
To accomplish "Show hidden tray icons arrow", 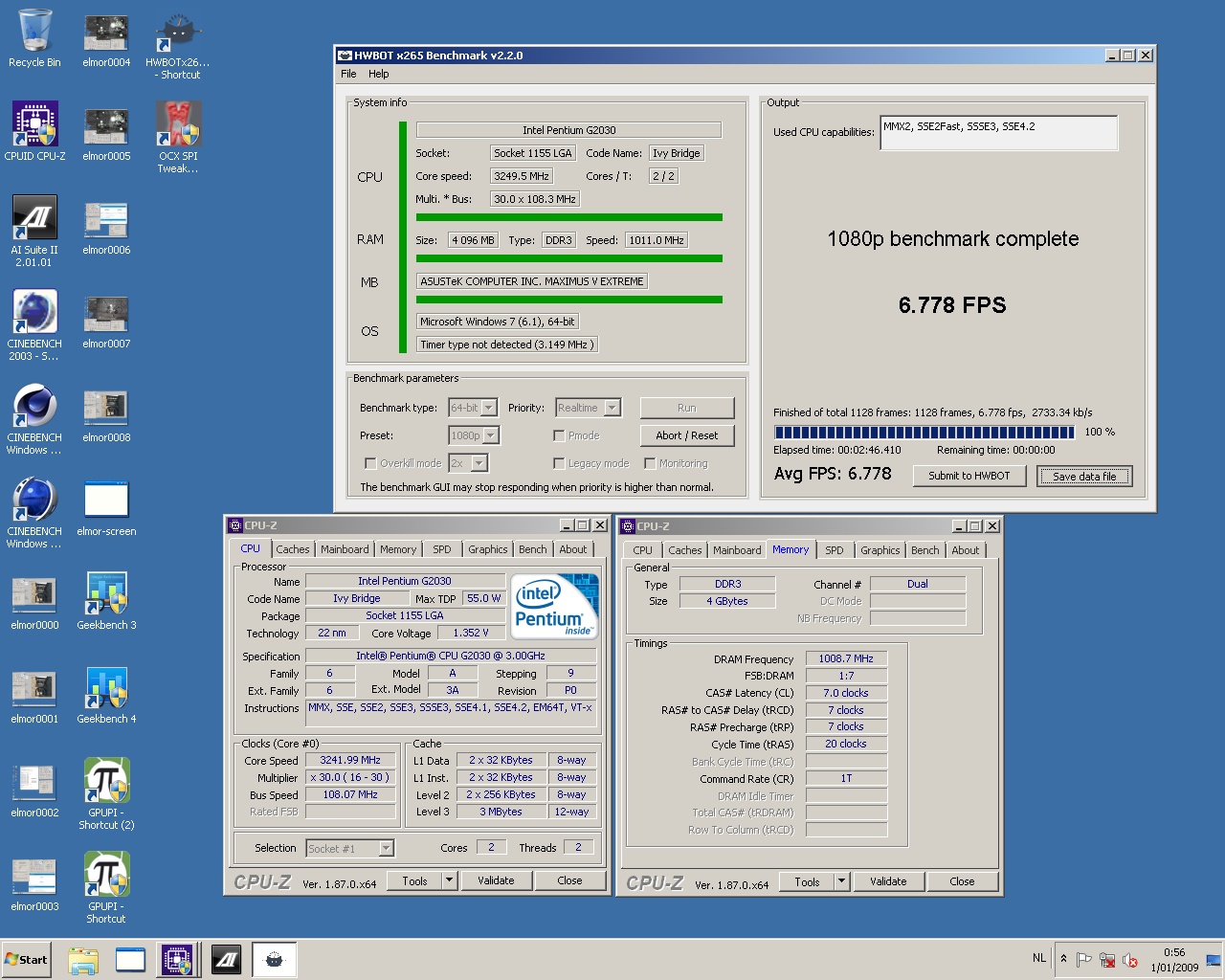I will click(1063, 959).
